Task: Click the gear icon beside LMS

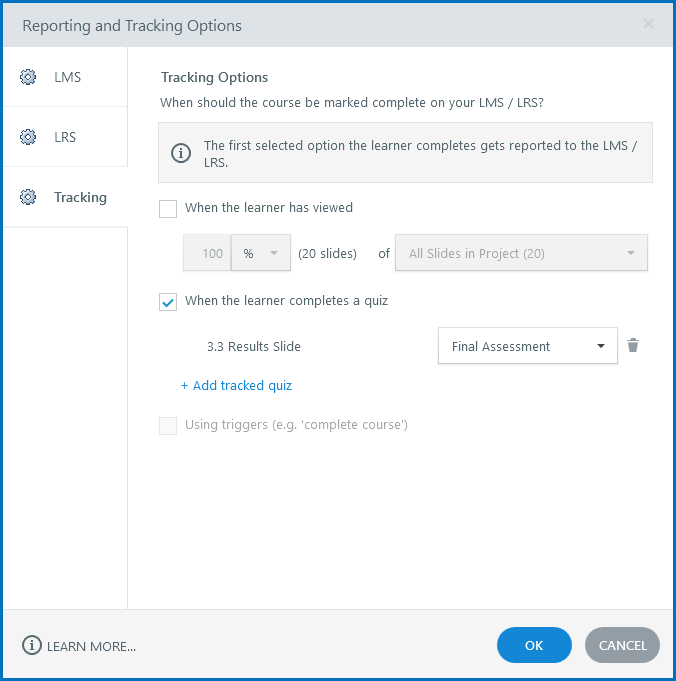Action: 28,77
